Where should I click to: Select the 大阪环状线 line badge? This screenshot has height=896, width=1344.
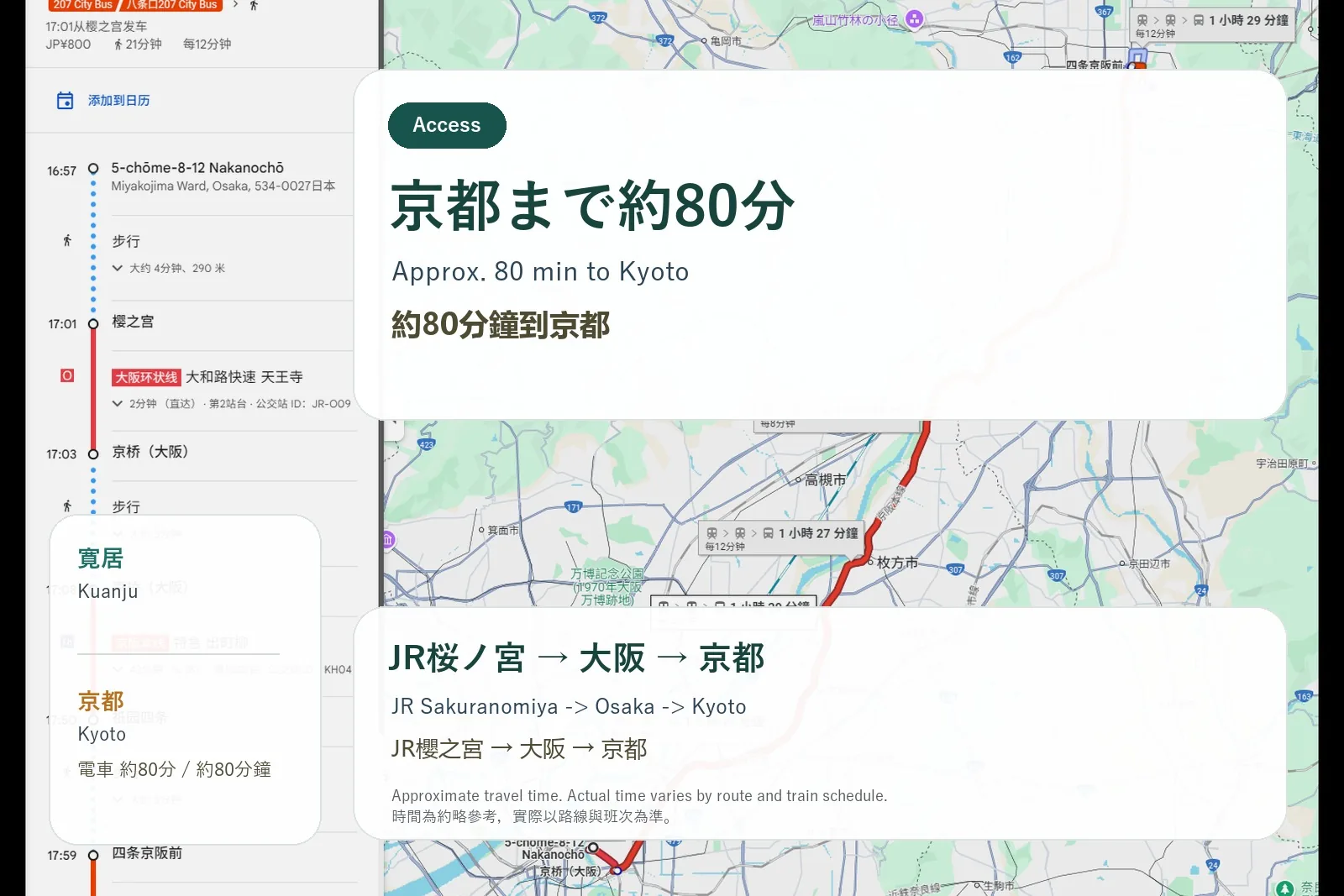pos(146,378)
